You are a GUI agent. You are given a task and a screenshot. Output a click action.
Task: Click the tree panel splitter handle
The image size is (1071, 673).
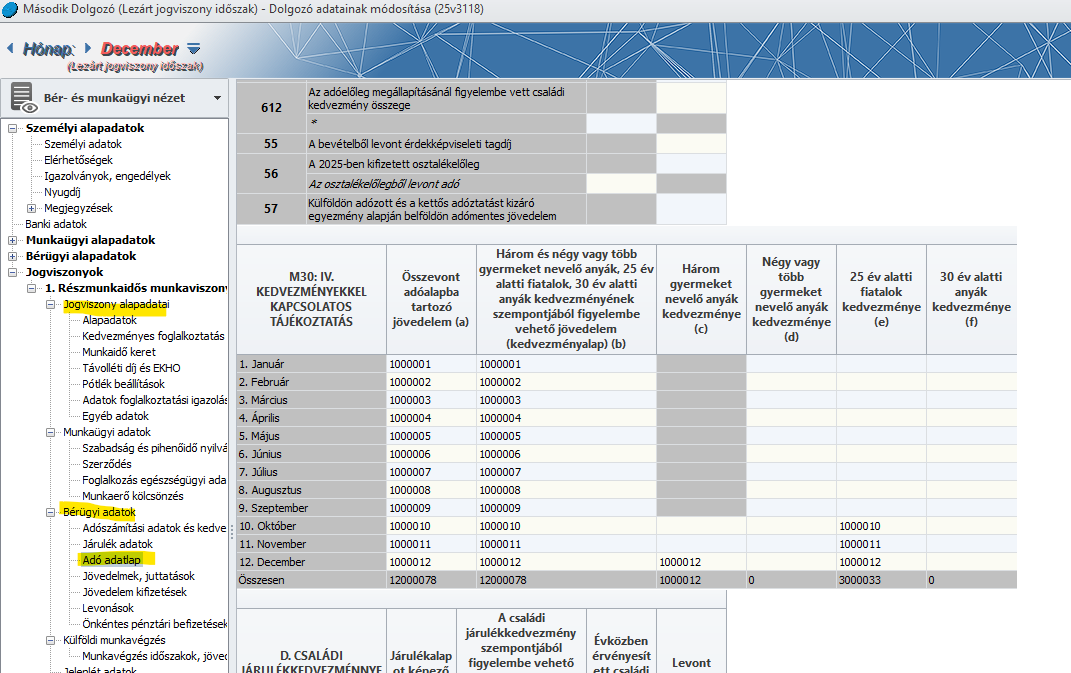pyautogui.click(x=232, y=530)
